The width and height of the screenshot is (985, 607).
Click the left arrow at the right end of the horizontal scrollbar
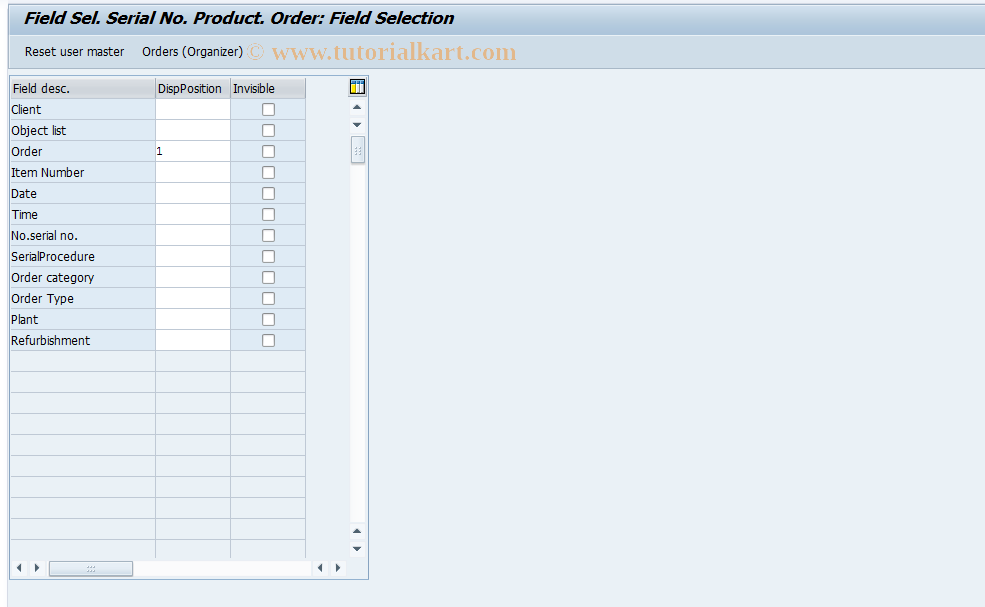pos(320,568)
